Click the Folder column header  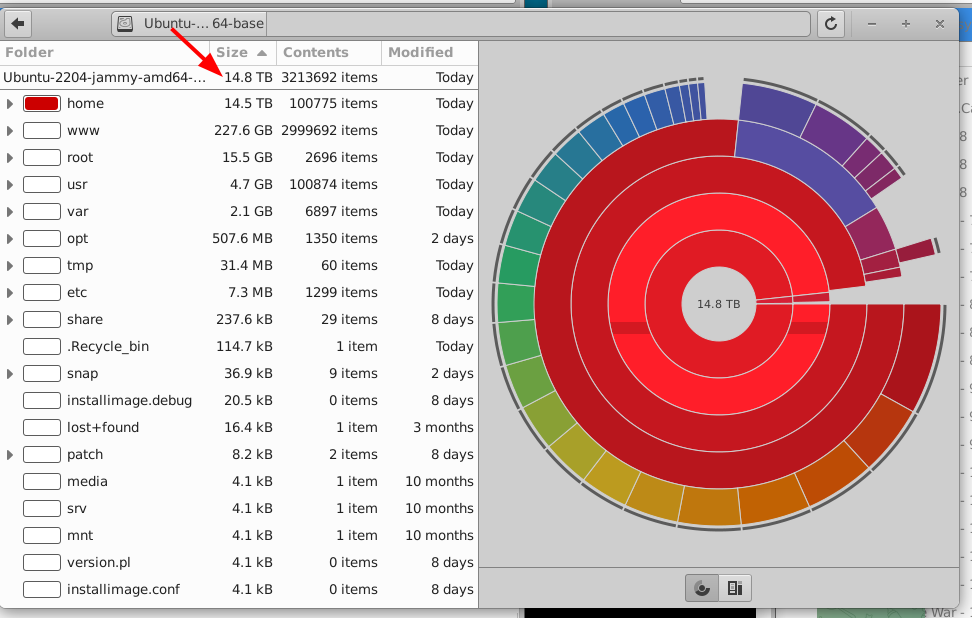(30, 52)
